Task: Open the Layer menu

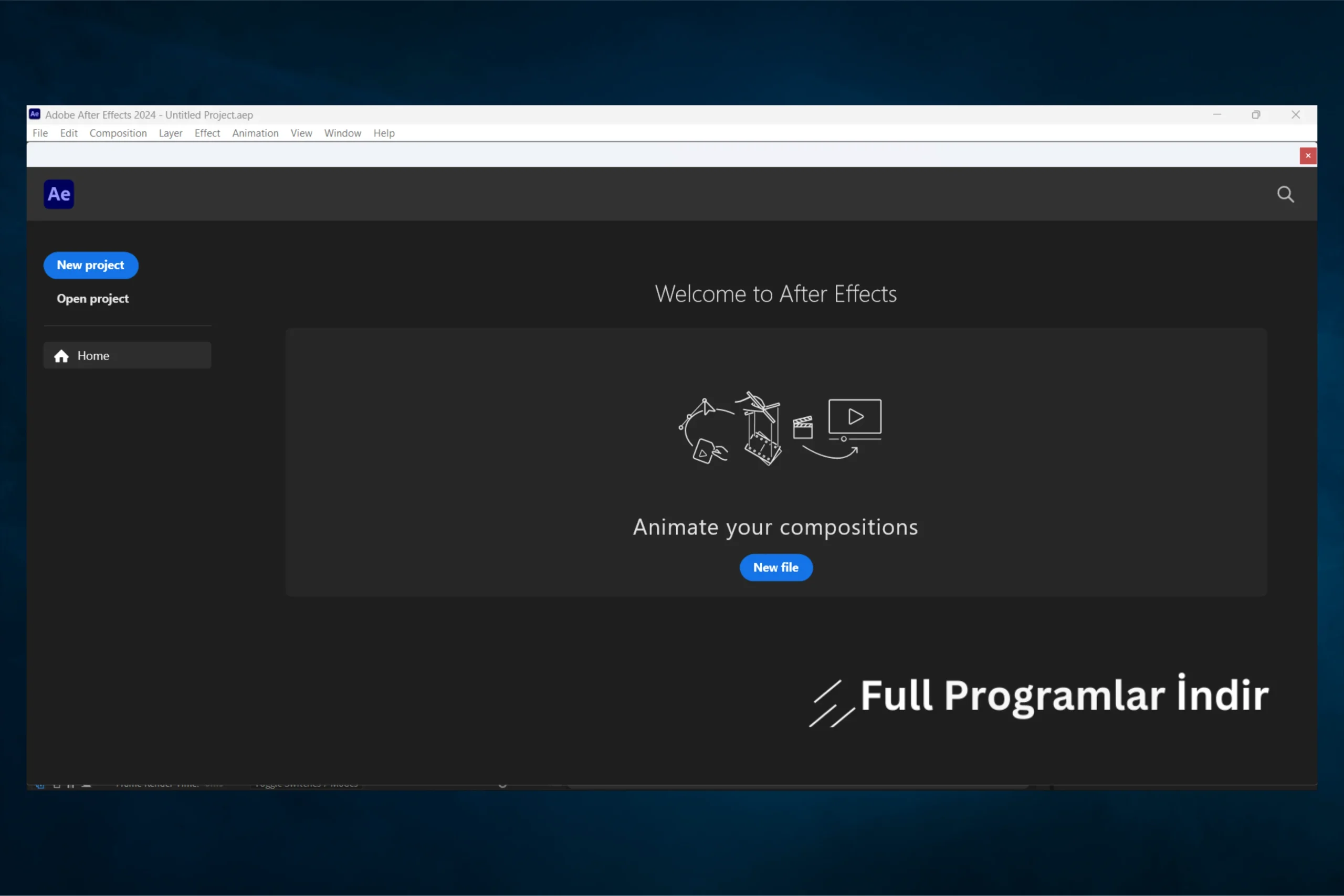Action: [170, 133]
